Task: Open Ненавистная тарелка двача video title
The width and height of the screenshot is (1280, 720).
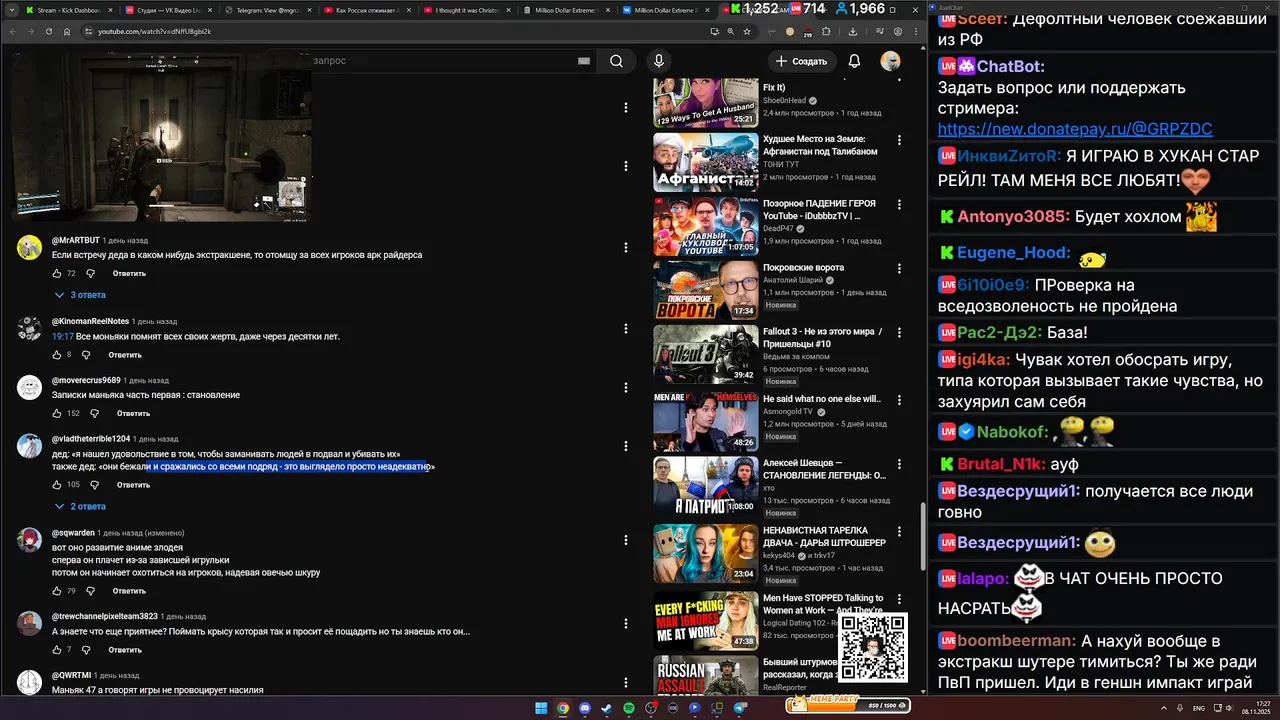Action: (824, 536)
